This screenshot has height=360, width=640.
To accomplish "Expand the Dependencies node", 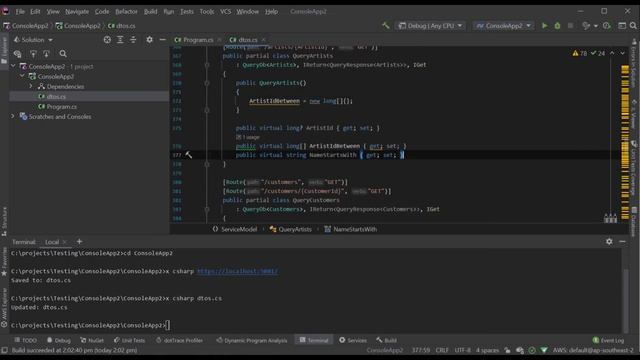I will 31,86.
